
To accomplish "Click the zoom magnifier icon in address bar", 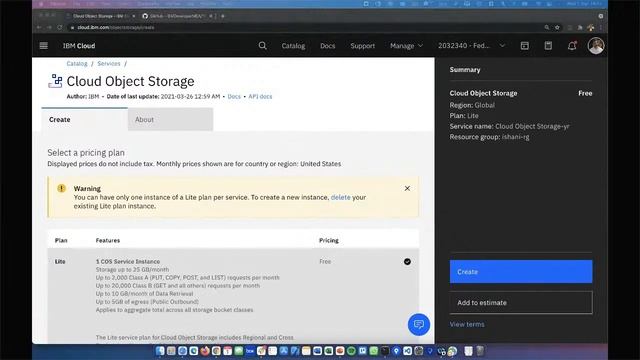I will pos(547,27).
